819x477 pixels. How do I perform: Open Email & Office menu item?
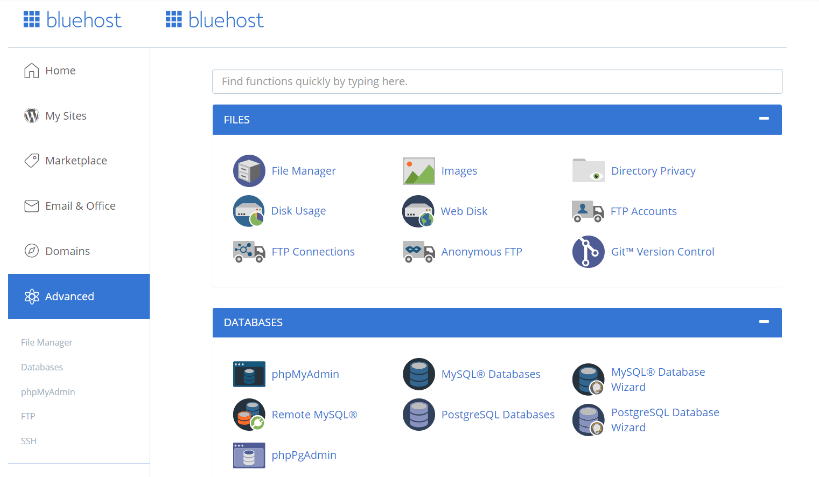[x=79, y=206]
